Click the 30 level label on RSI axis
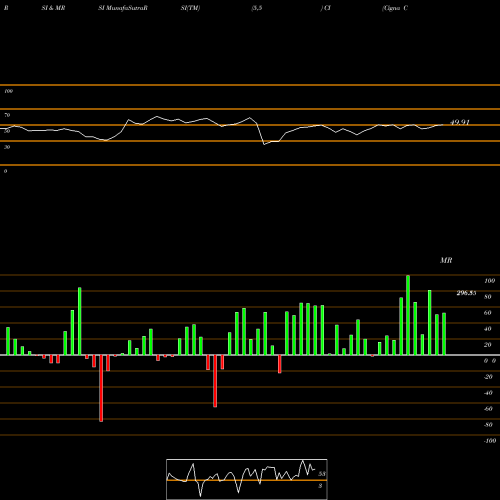 7,147
